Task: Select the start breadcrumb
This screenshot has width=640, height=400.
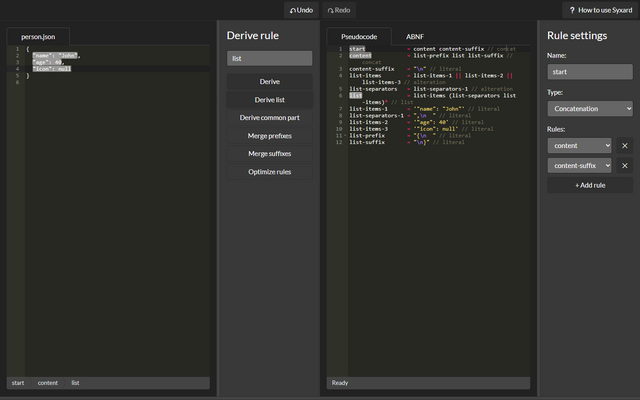Action: point(18,383)
